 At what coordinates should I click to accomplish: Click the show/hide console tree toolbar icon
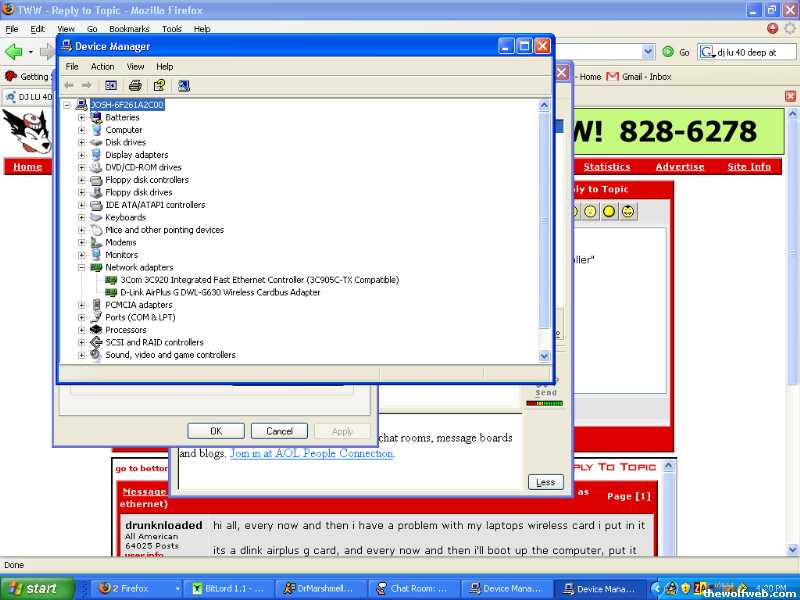pos(111,86)
